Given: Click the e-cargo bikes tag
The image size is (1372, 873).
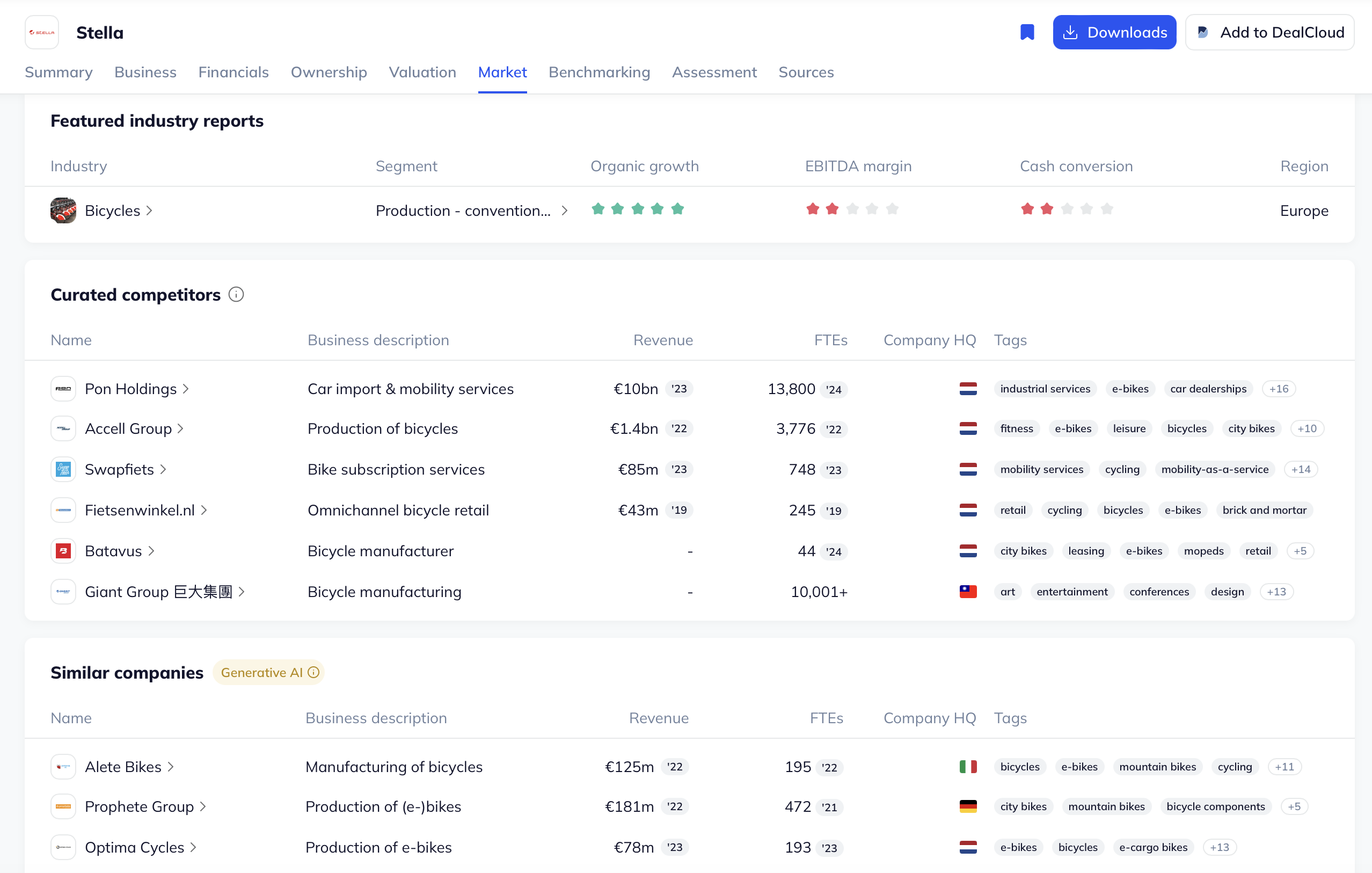Looking at the screenshot, I should coord(1153,847).
